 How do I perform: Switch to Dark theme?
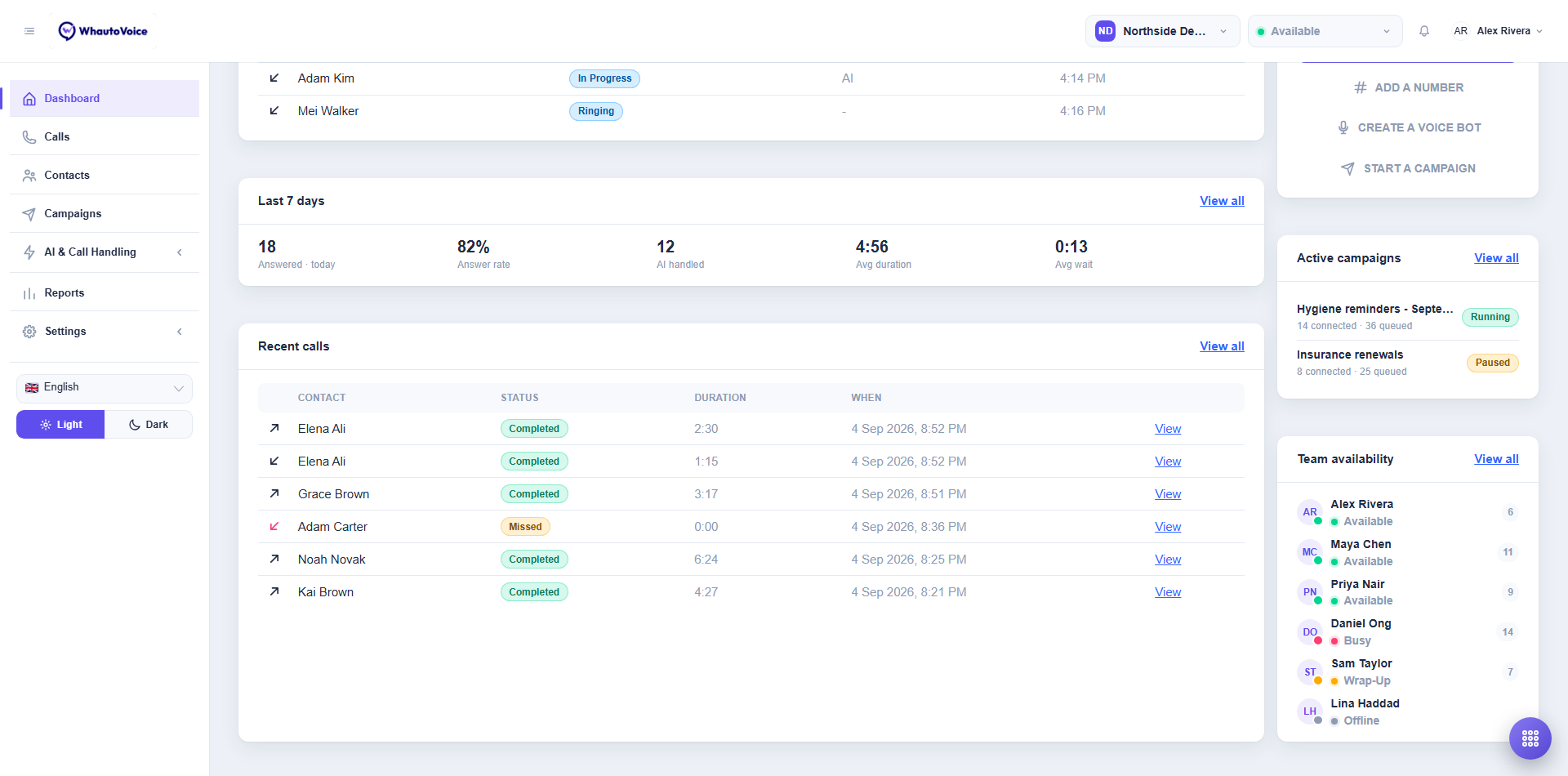point(149,425)
